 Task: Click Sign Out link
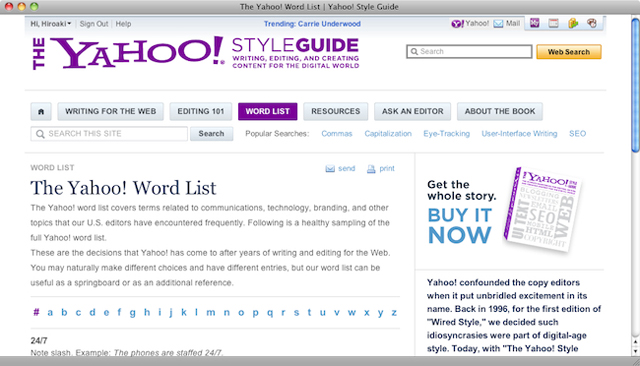pyautogui.click(x=94, y=24)
